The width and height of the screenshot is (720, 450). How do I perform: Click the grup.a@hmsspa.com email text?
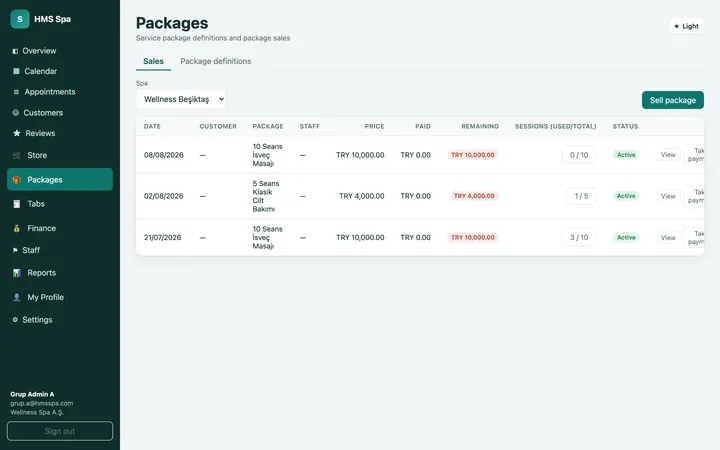coord(42,403)
